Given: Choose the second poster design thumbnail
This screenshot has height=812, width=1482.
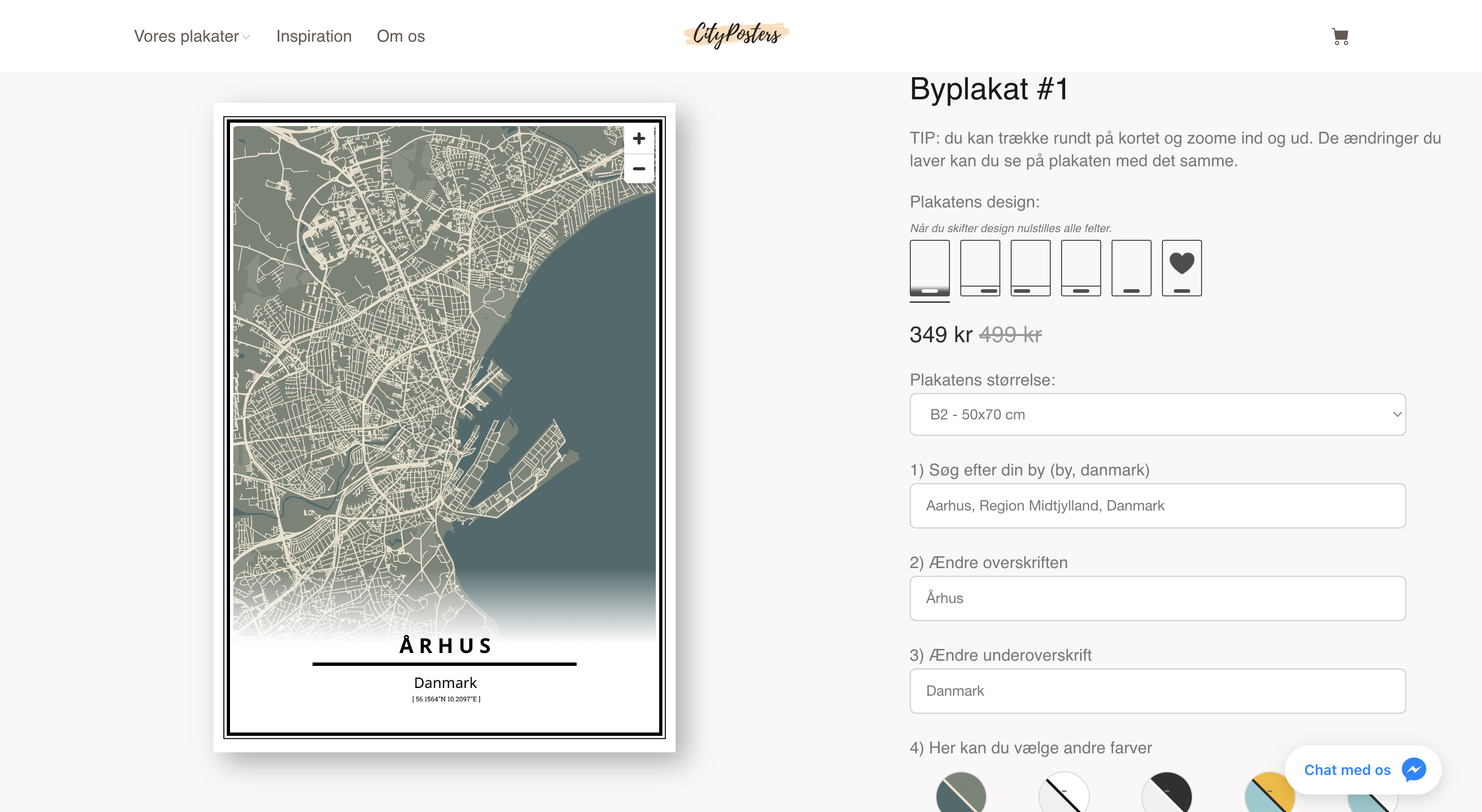Looking at the screenshot, I should pyautogui.click(x=980, y=268).
